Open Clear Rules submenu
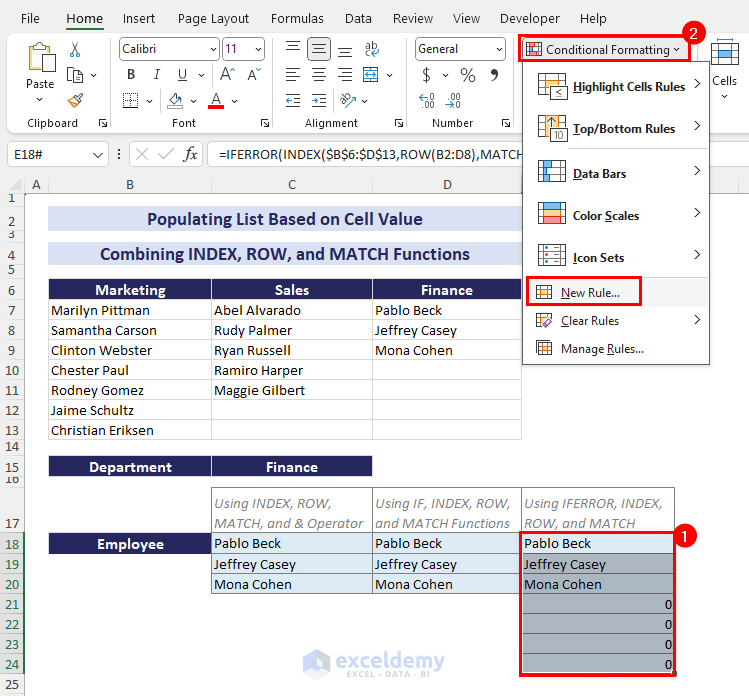Screen dimensions: 749x696 tap(616, 321)
